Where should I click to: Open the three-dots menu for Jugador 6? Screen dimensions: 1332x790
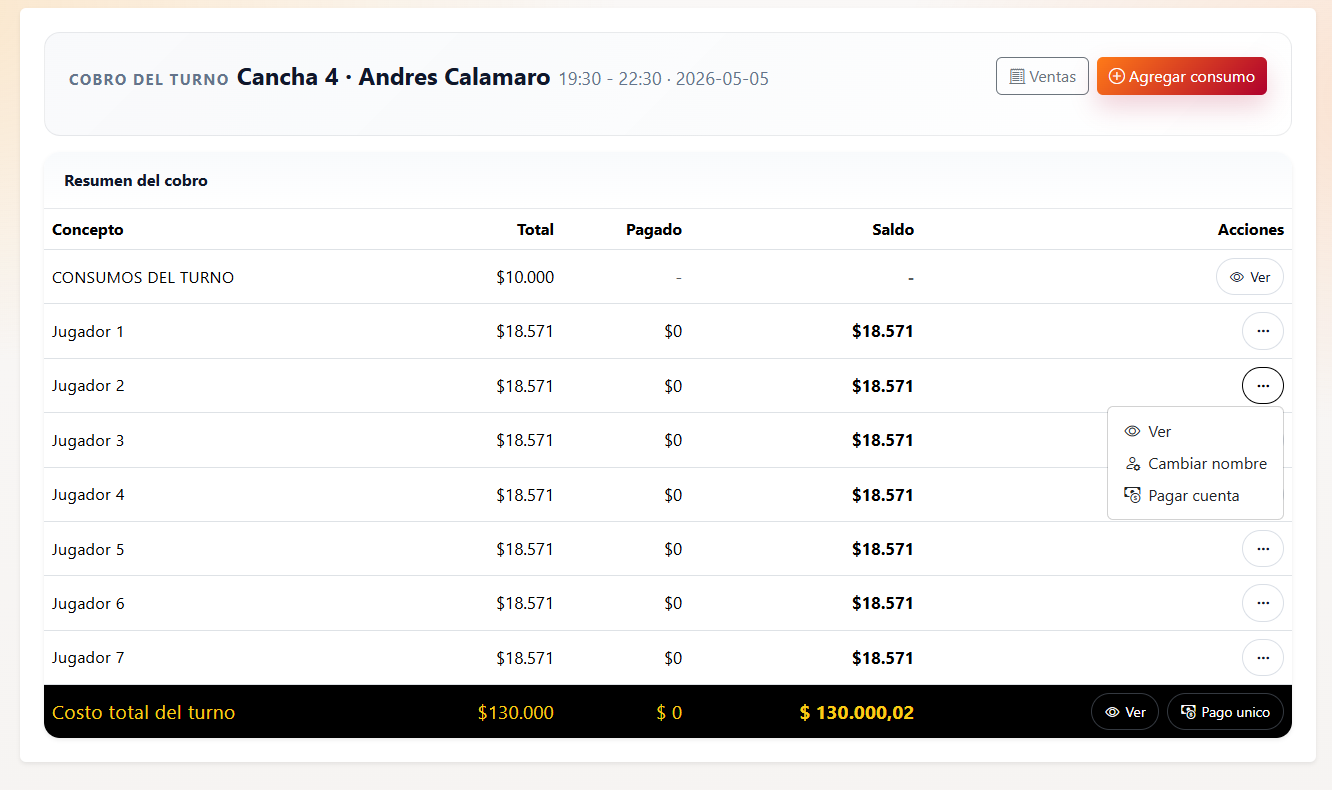1263,603
